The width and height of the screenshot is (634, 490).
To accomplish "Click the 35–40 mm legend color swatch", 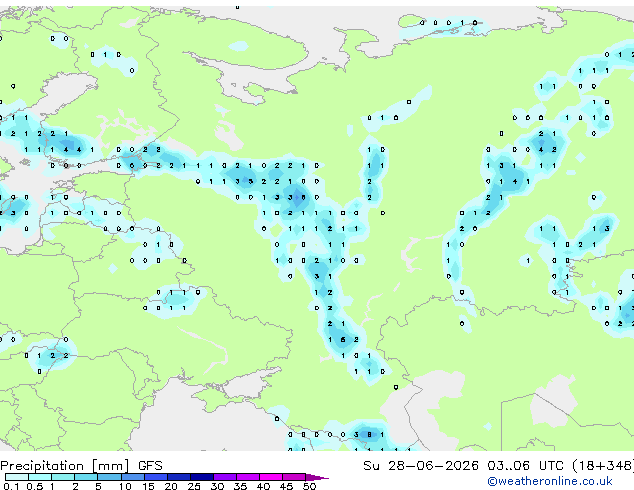I will pos(248,477).
